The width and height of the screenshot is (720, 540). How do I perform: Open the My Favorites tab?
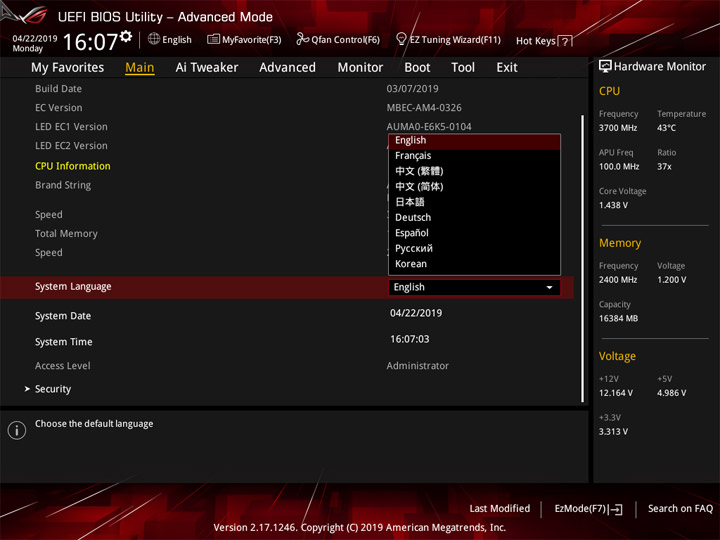pyautogui.click(x=68, y=68)
